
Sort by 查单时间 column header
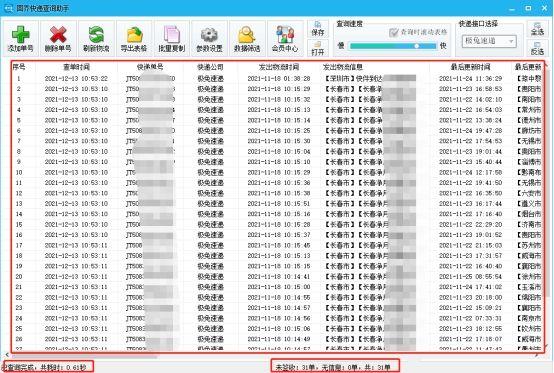click(76, 67)
